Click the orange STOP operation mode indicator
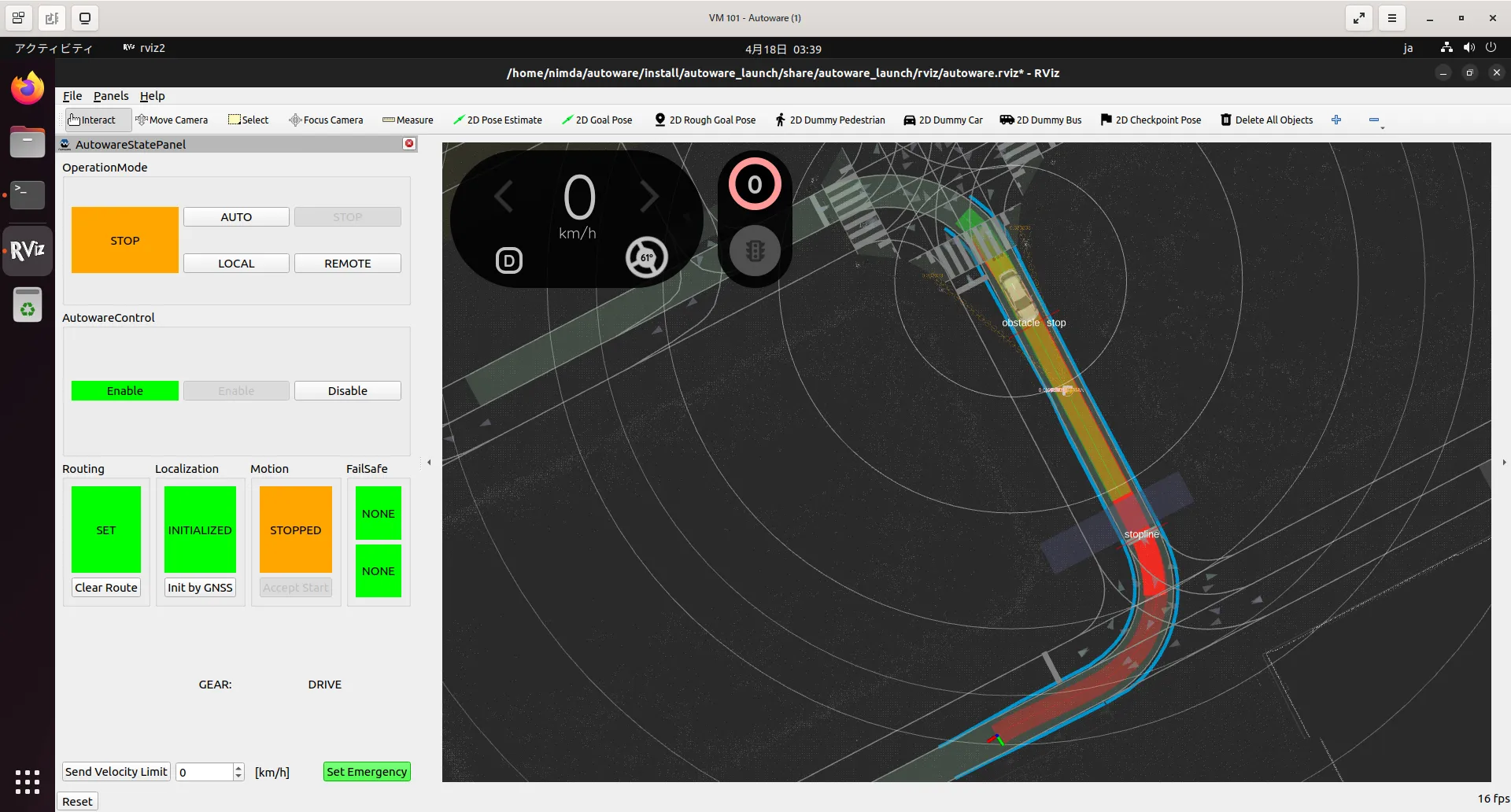Image resolution: width=1511 pixels, height=812 pixels. coord(125,241)
